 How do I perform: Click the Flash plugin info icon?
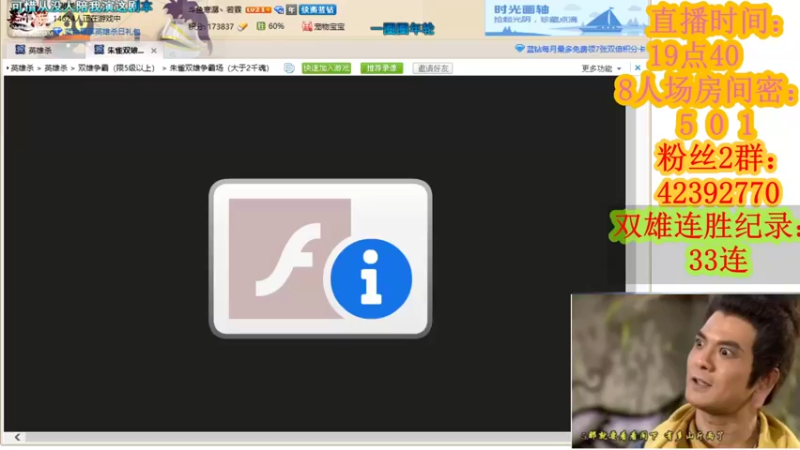click(x=320, y=259)
